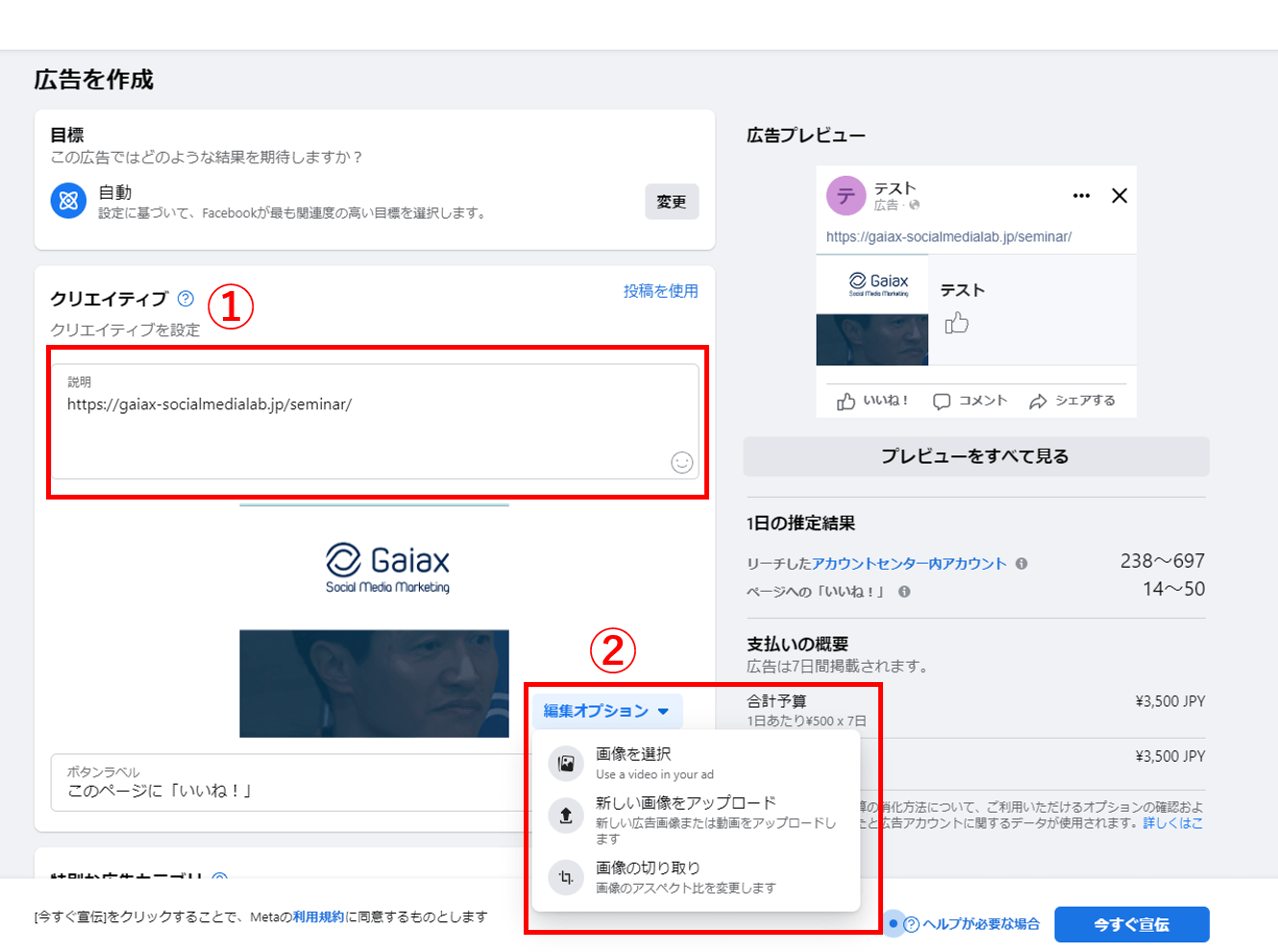Click the info icon beside リーチしたアカウントセンター内アカウント
This screenshot has height=952, width=1278.
1021,564
